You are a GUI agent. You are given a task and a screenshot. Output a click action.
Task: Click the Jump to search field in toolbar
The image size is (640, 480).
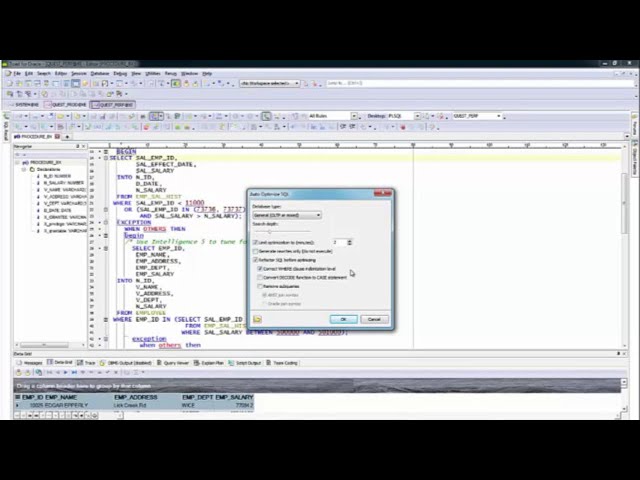pyautogui.click(x=480, y=83)
